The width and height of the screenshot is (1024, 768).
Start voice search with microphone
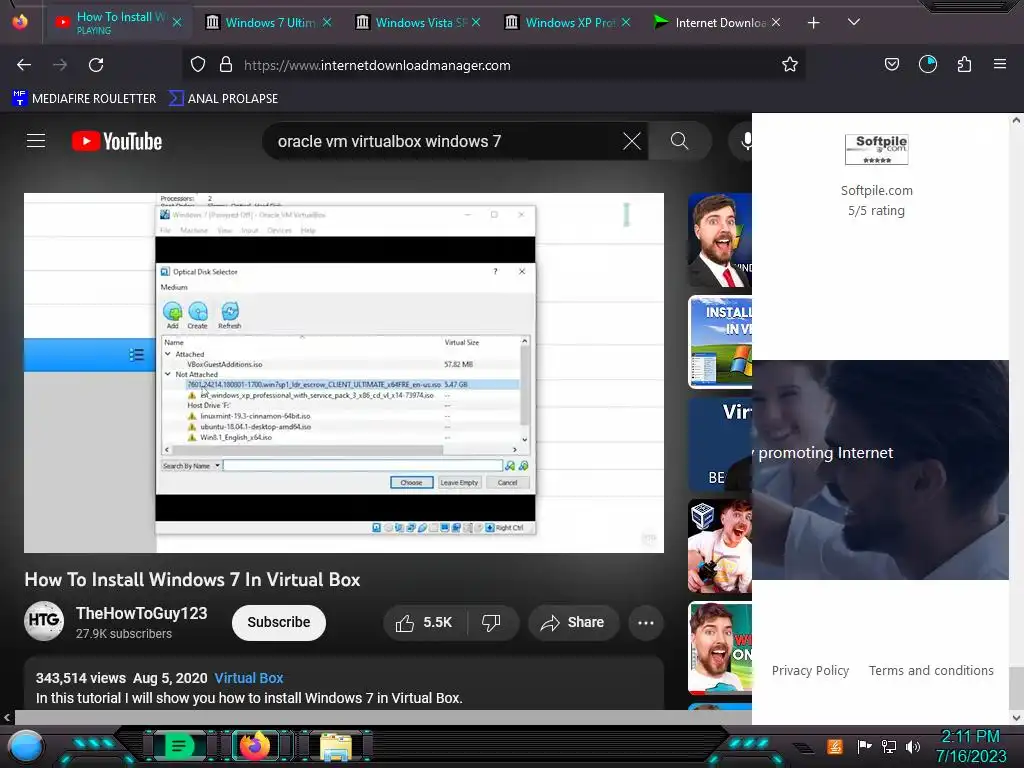pyautogui.click(x=744, y=141)
